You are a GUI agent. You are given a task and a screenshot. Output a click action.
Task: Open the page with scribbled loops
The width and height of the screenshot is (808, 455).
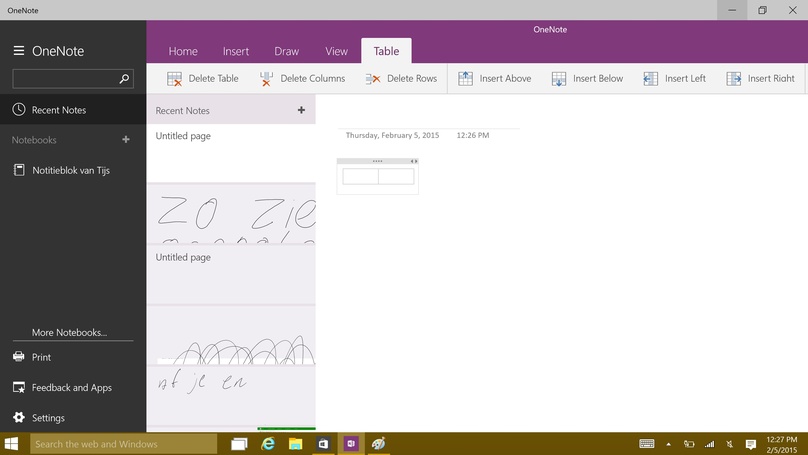pos(231,335)
